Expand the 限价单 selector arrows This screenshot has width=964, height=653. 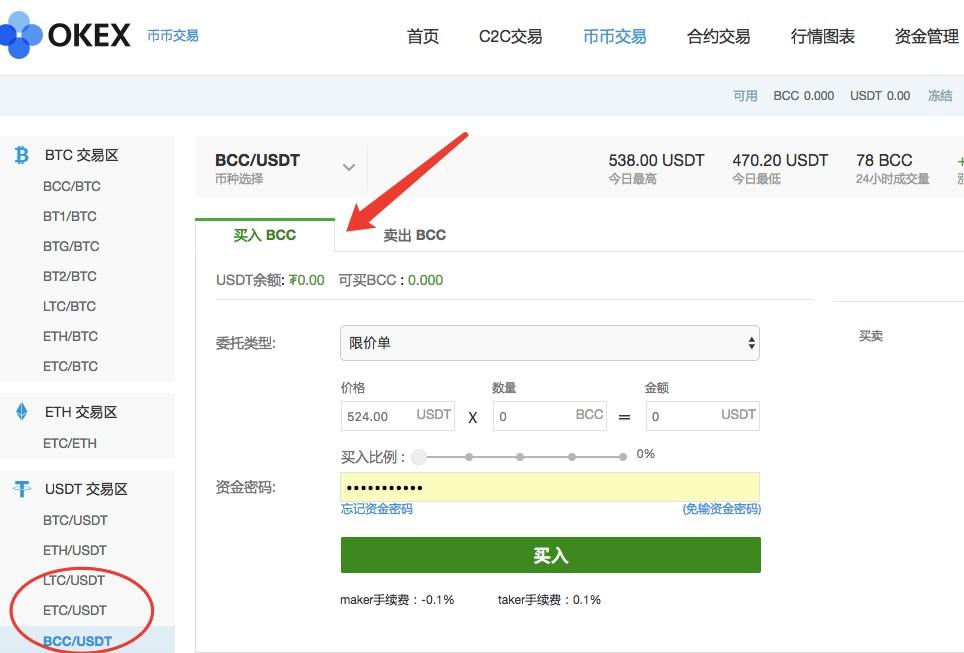pos(750,342)
